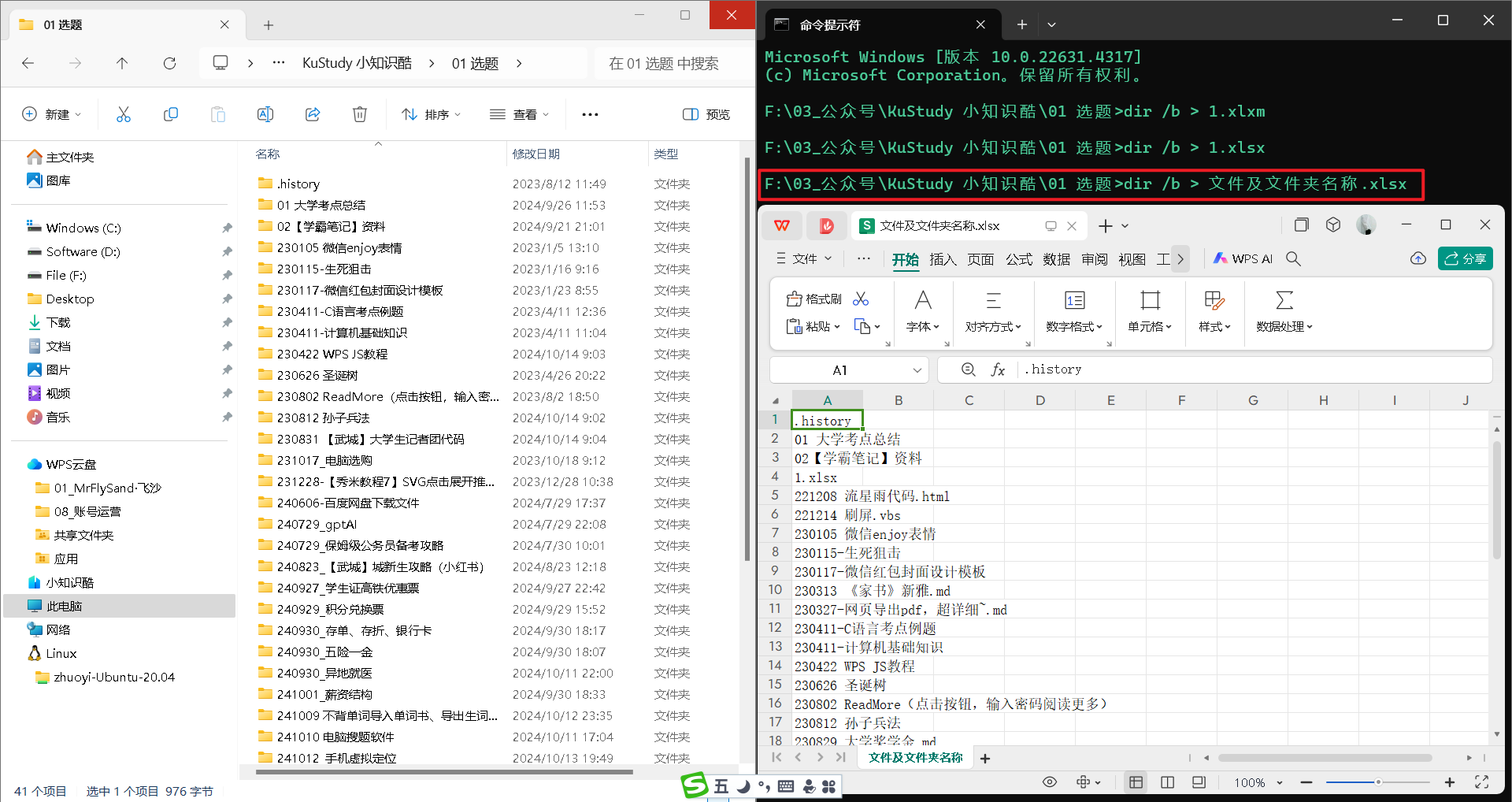Click the Delete trash icon in File Explorer
The width and height of the screenshot is (1512, 802).
click(x=360, y=114)
